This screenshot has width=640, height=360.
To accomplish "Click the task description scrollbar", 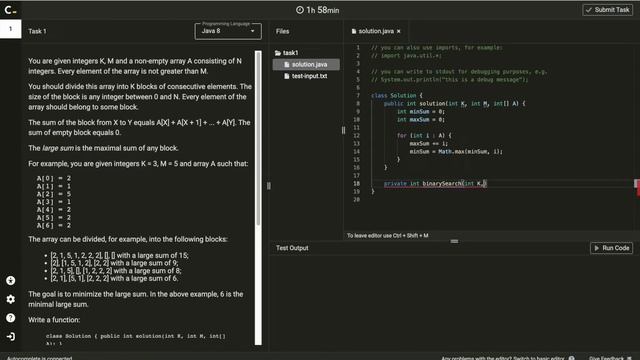I will pyautogui.click(x=258, y=139).
